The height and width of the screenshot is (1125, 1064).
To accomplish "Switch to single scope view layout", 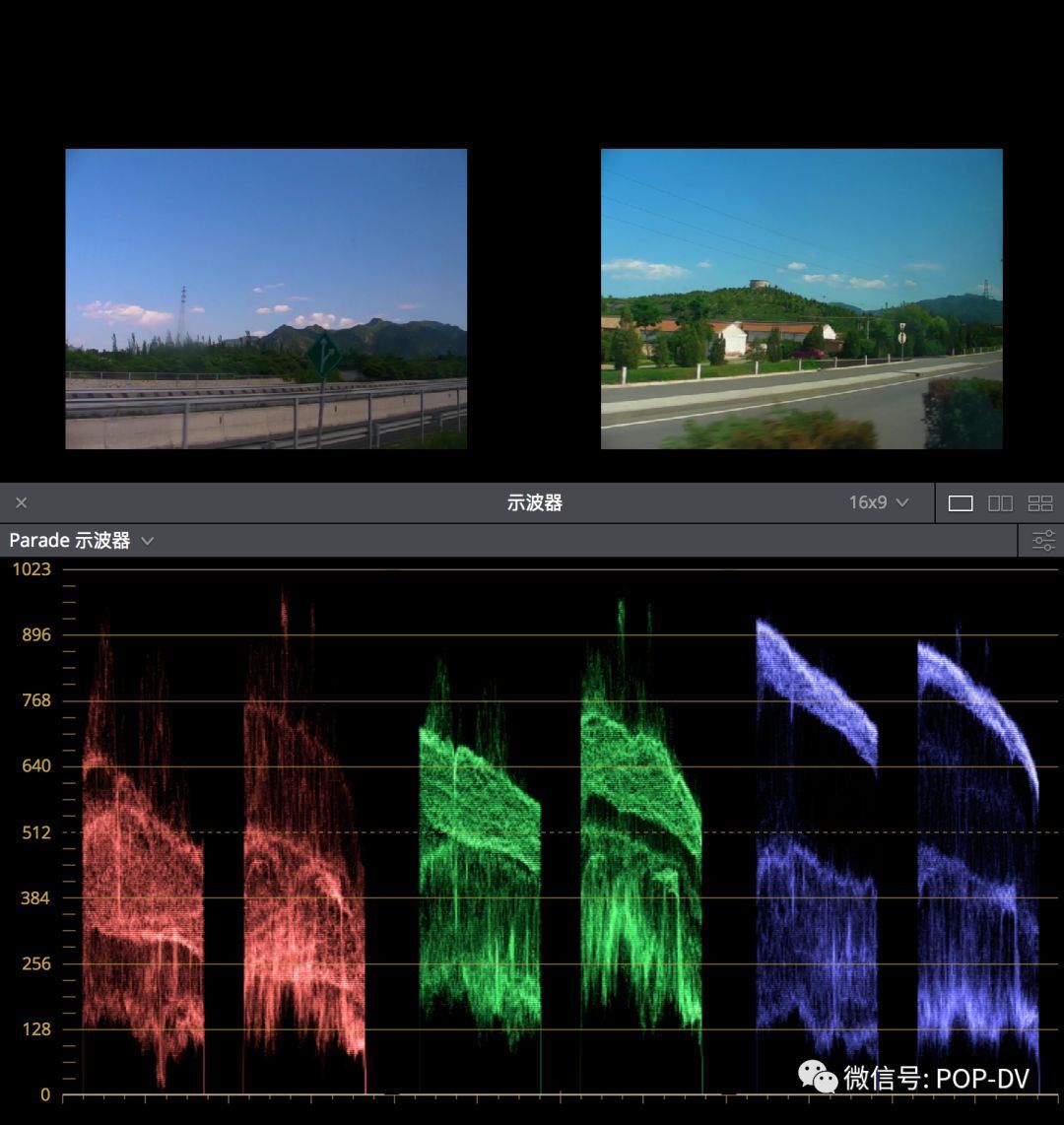I will click(961, 503).
